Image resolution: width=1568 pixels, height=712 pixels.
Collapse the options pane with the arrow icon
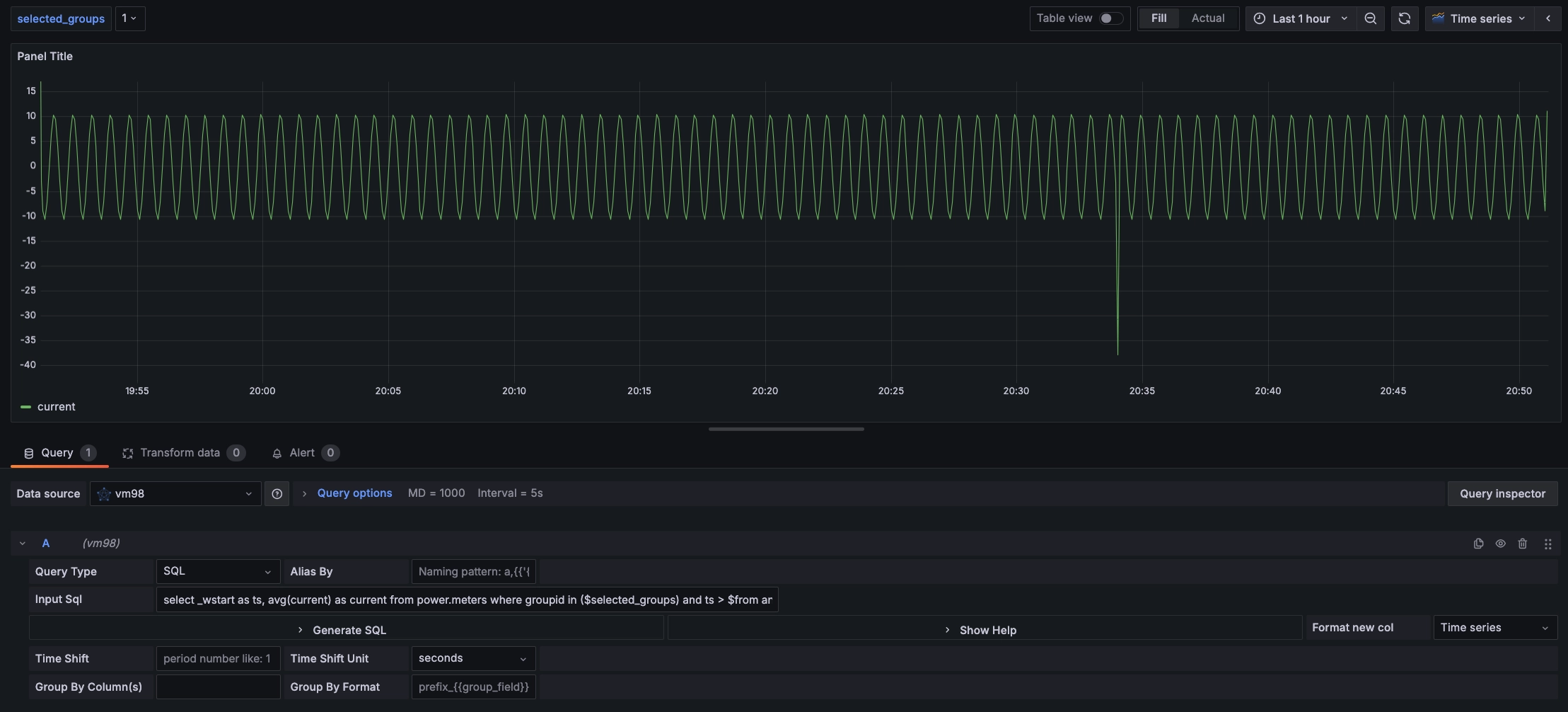[1547, 18]
